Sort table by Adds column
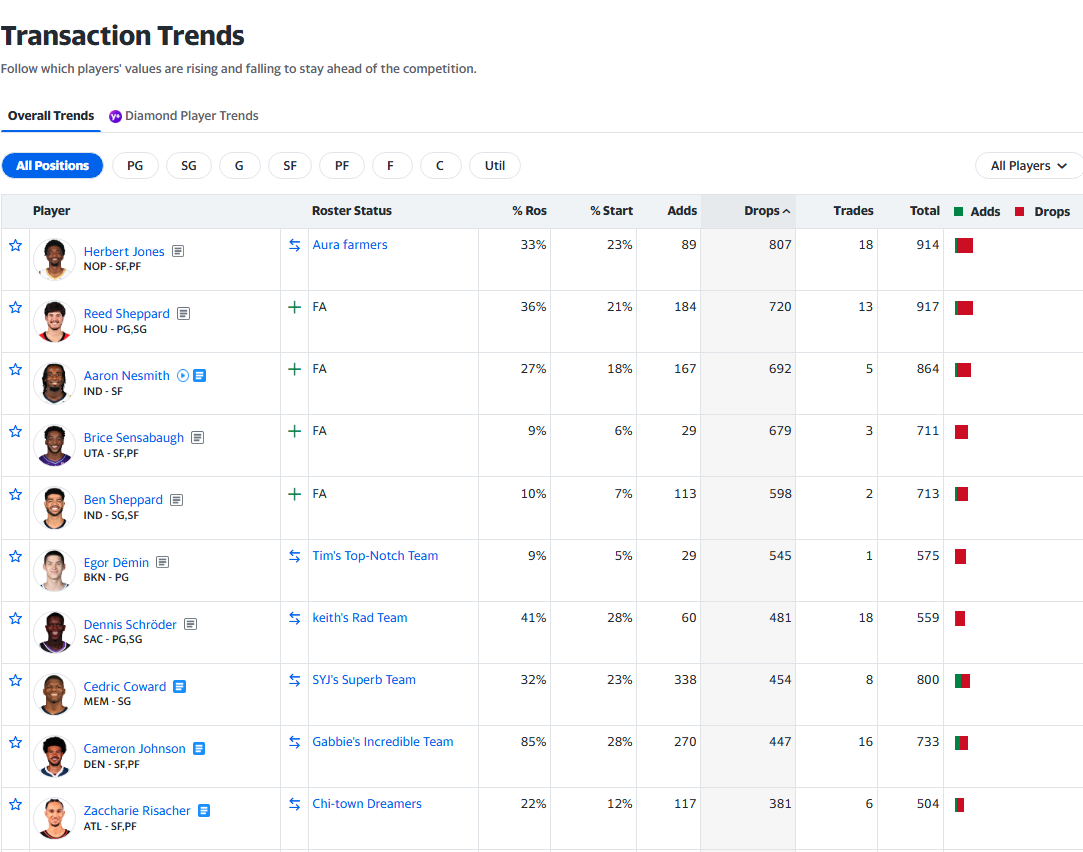1083x852 pixels. point(682,211)
